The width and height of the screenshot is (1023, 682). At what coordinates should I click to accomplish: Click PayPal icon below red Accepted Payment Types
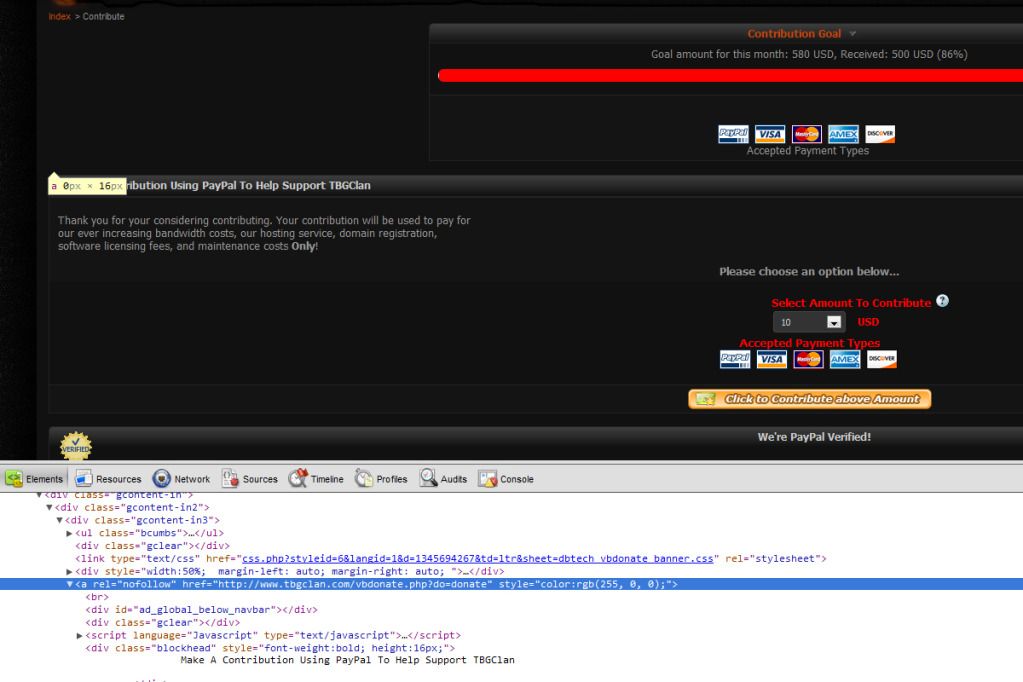pyautogui.click(x=735, y=360)
